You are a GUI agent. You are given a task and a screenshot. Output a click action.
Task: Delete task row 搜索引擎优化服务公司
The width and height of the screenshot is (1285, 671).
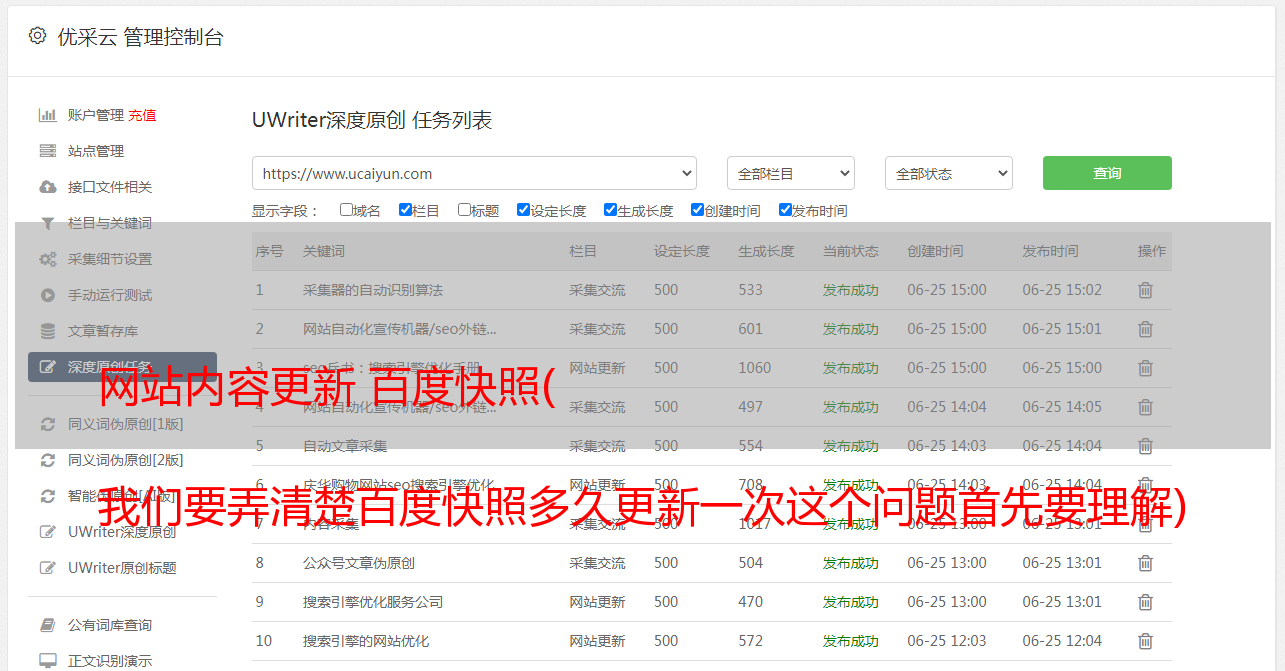click(x=1145, y=602)
